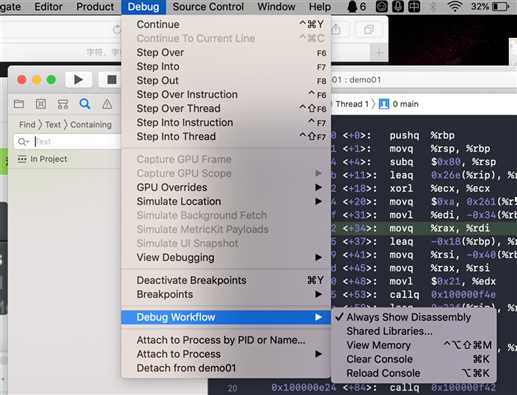Screen dimensions: 517x395
Task: Open the Editor menu in menu bar
Action: (48, 7)
